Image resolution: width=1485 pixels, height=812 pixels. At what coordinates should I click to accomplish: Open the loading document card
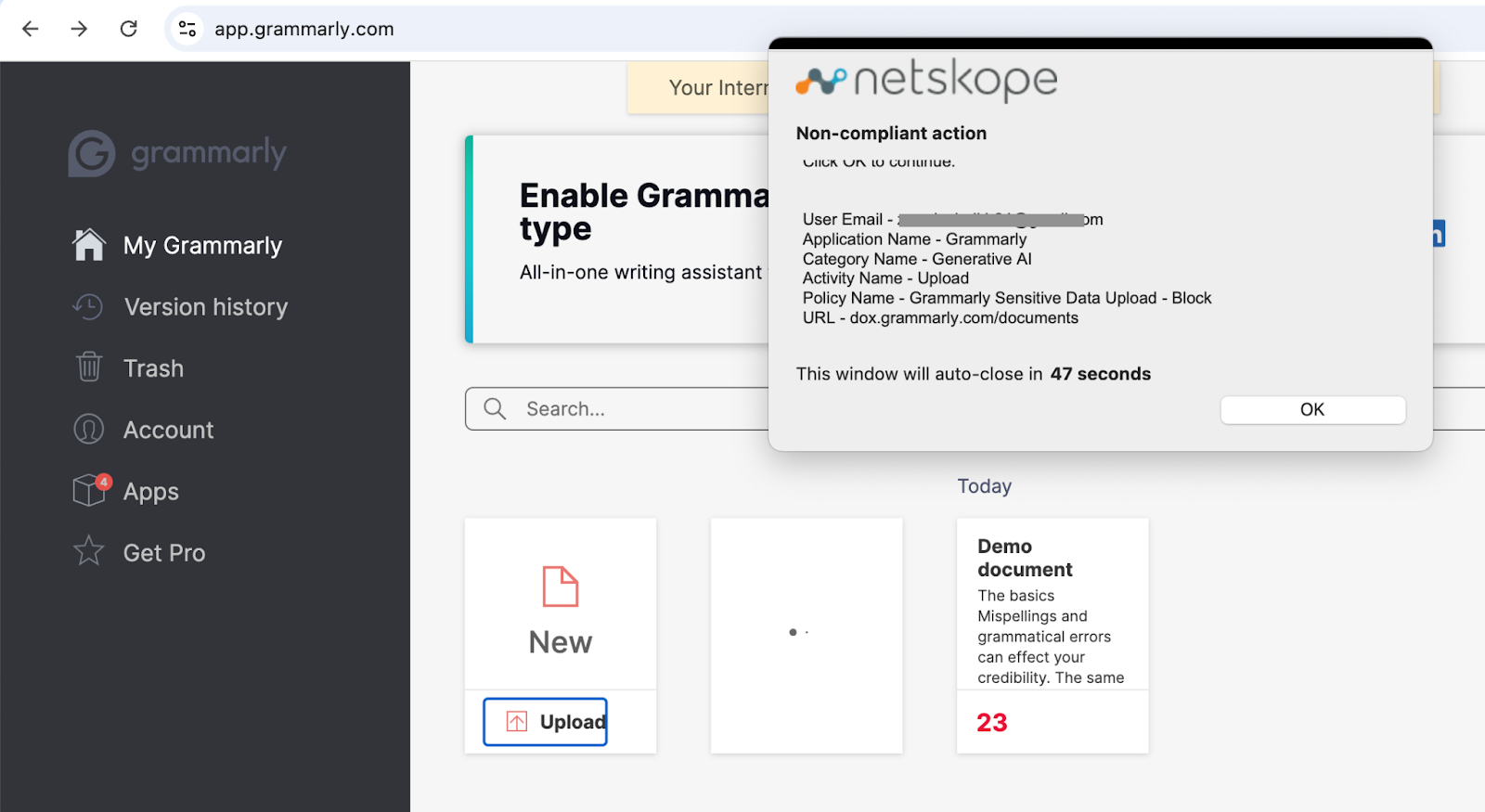tap(807, 635)
